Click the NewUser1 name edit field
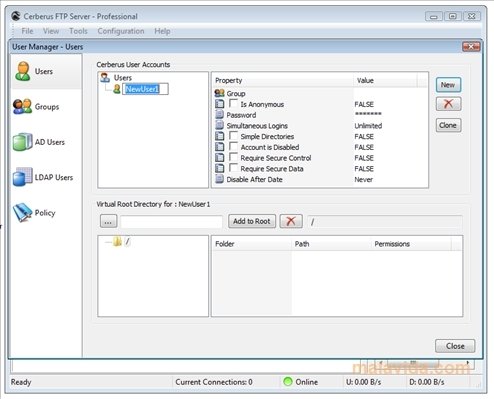The height and width of the screenshot is (399, 494). pyautogui.click(x=146, y=89)
